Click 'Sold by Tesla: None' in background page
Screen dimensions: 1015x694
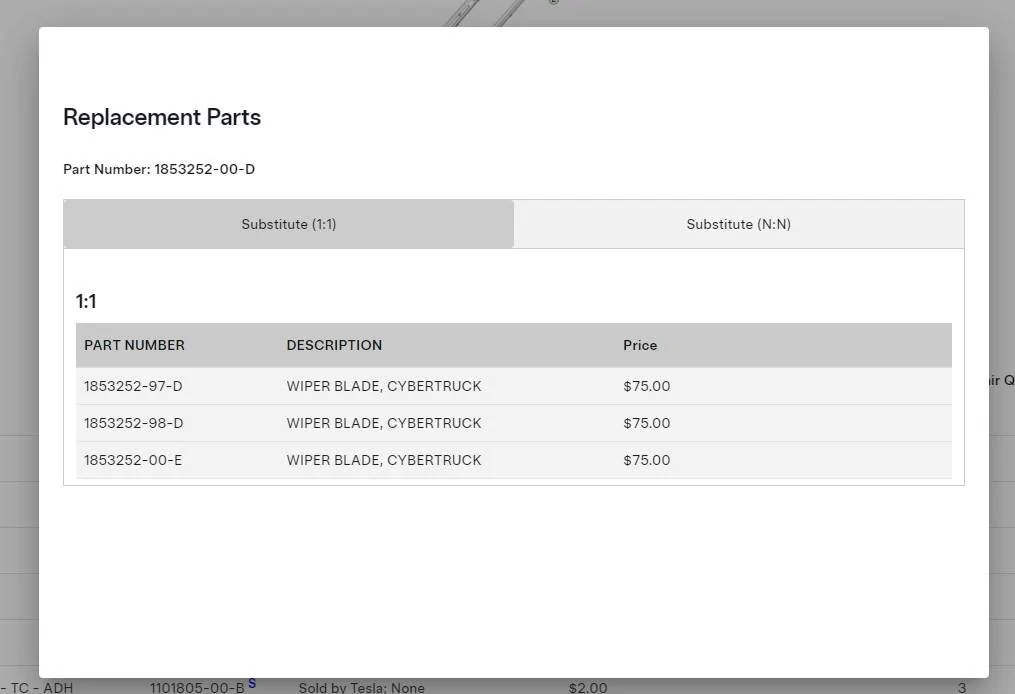point(361,688)
